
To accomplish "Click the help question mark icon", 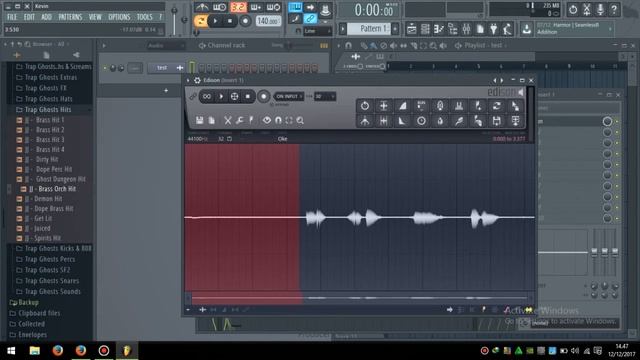I will (614, 9).
